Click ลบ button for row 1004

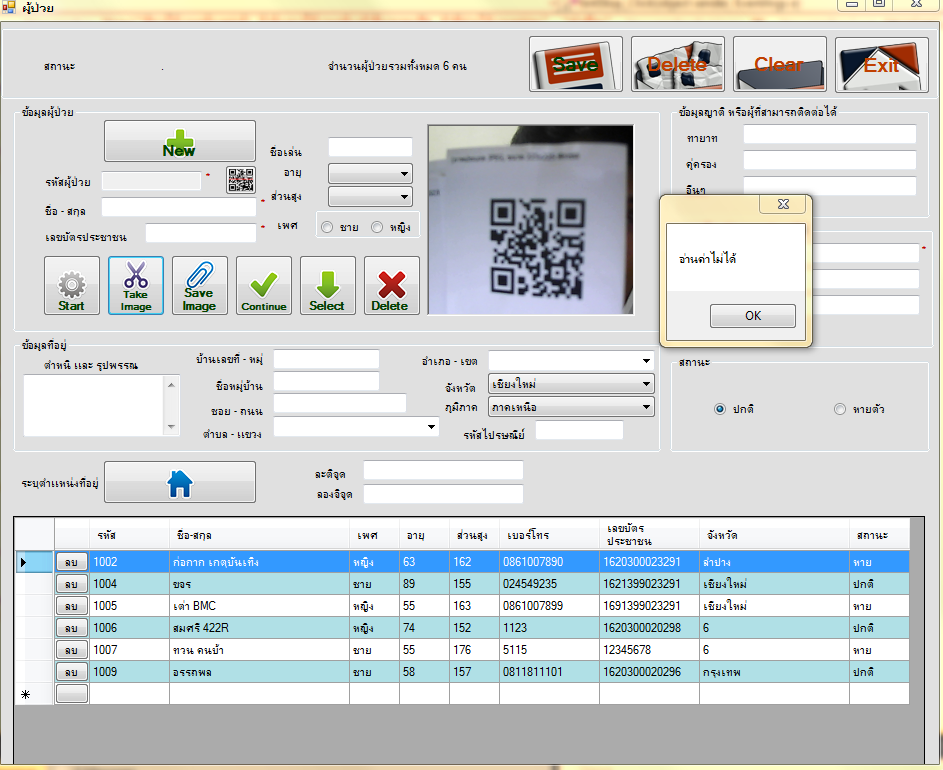(x=72, y=584)
